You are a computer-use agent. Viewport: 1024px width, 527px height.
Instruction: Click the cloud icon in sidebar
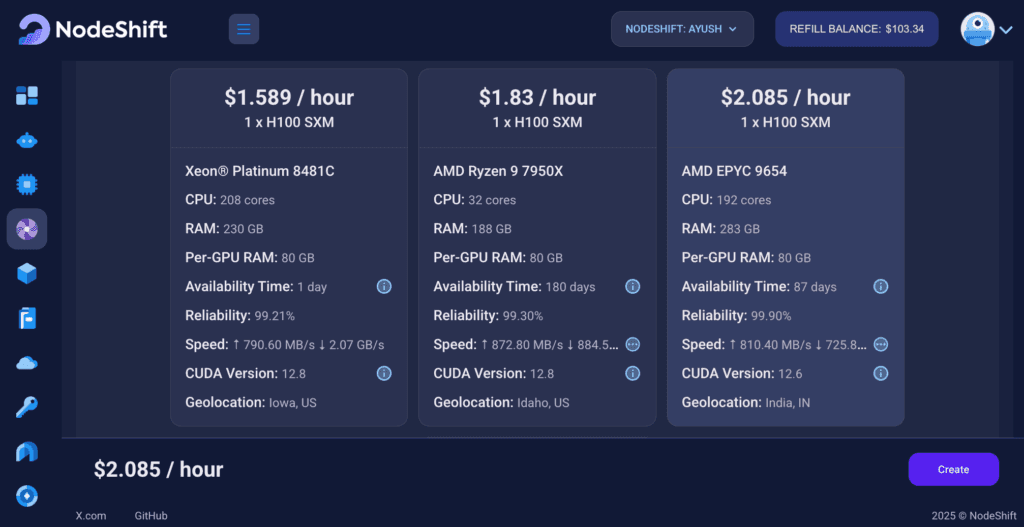tap(27, 362)
